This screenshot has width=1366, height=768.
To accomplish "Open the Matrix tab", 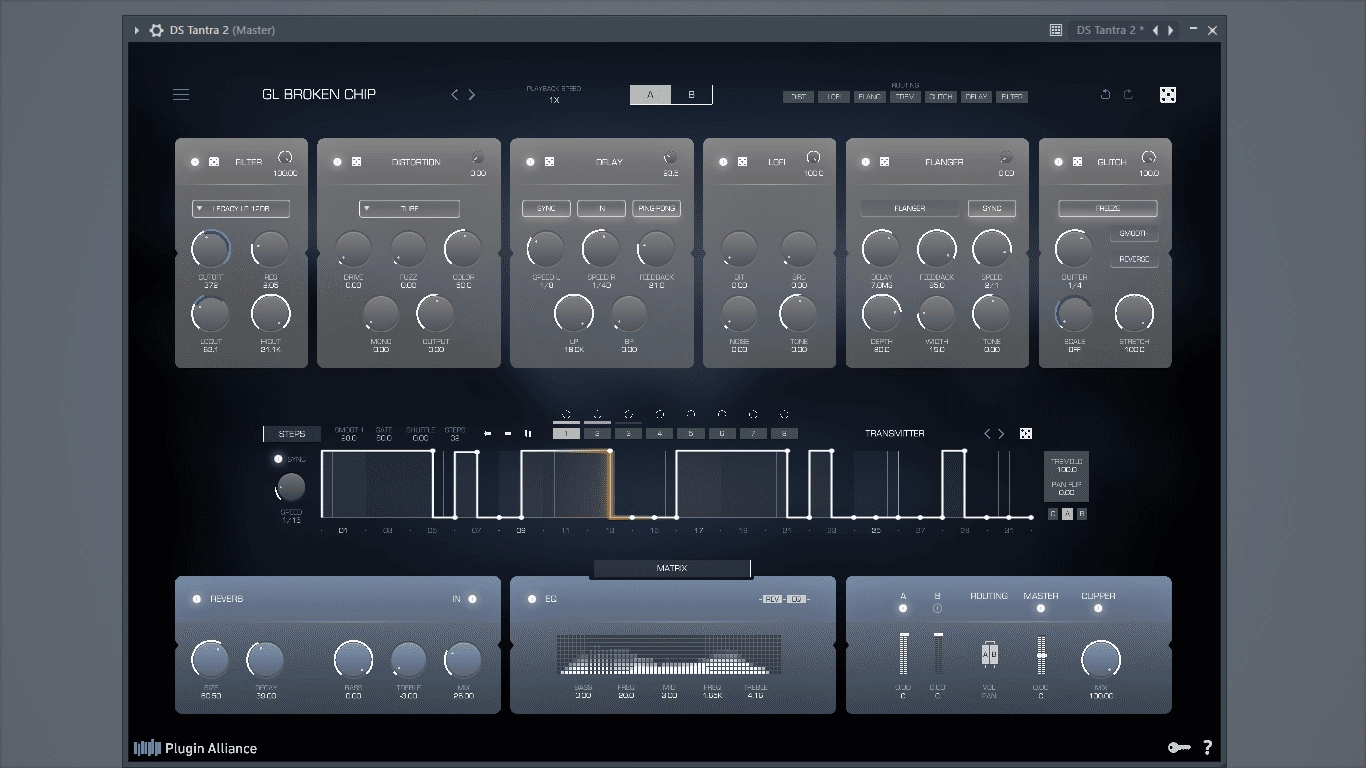I will pyautogui.click(x=672, y=568).
